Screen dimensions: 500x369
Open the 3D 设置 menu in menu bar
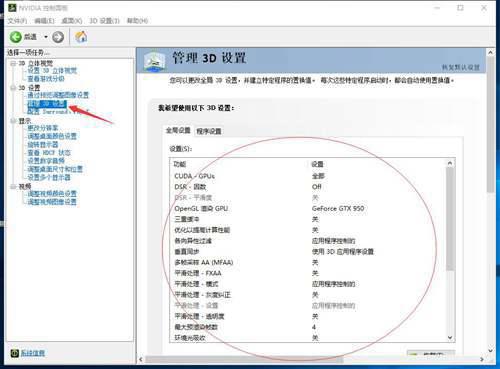click(104, 21)
